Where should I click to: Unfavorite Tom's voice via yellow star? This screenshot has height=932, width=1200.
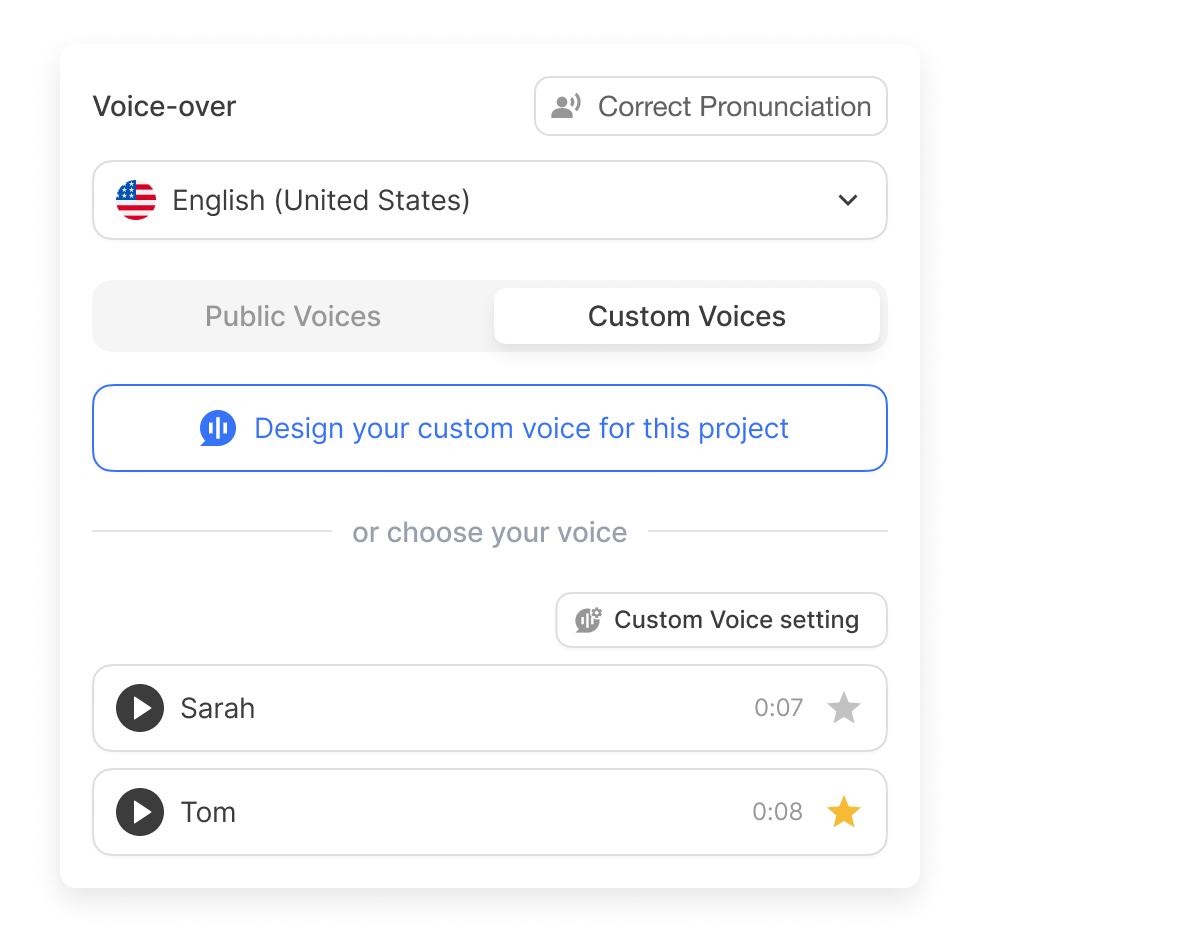(844, 812)
